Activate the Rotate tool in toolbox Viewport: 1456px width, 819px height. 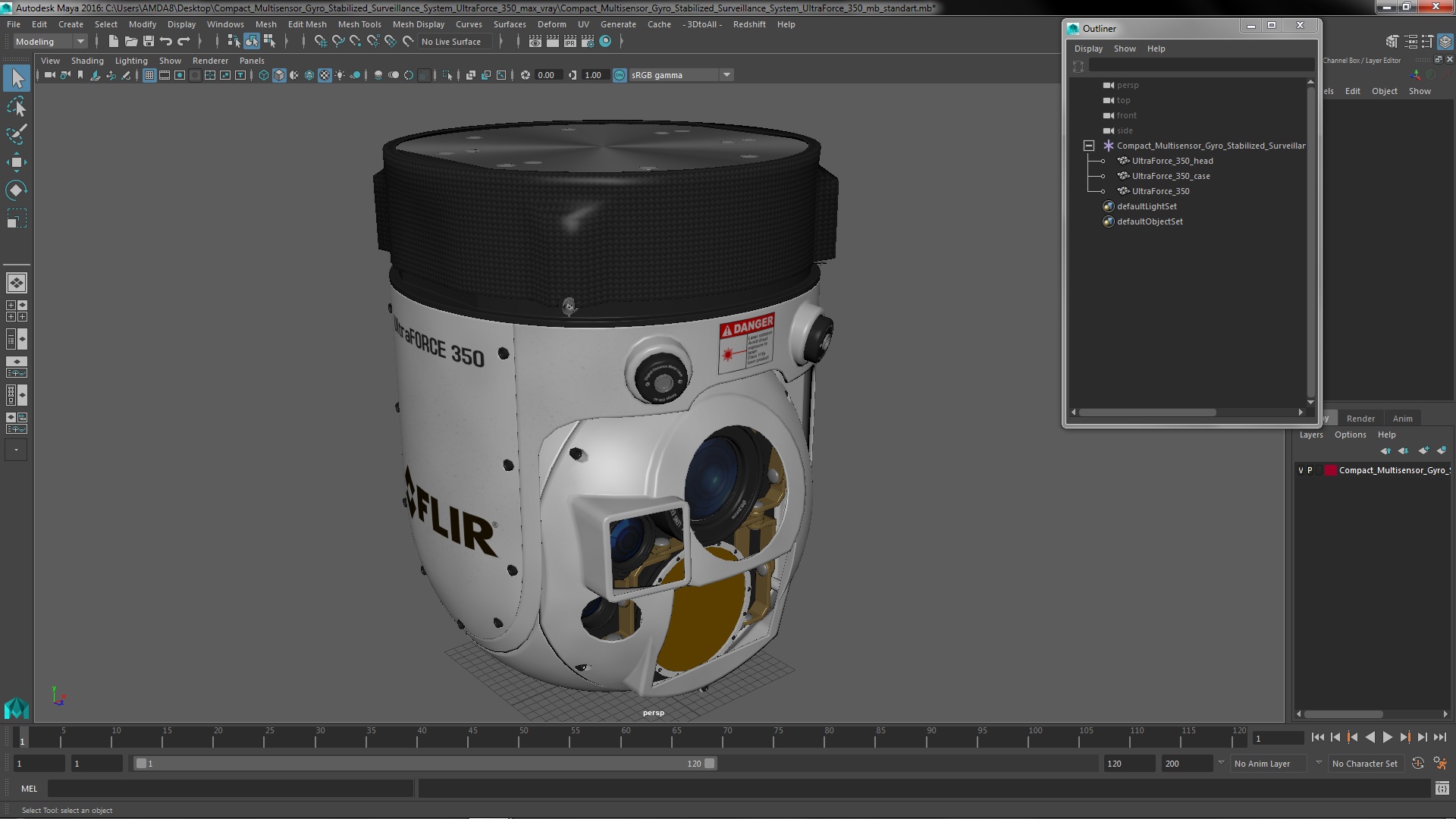[17, 190]
